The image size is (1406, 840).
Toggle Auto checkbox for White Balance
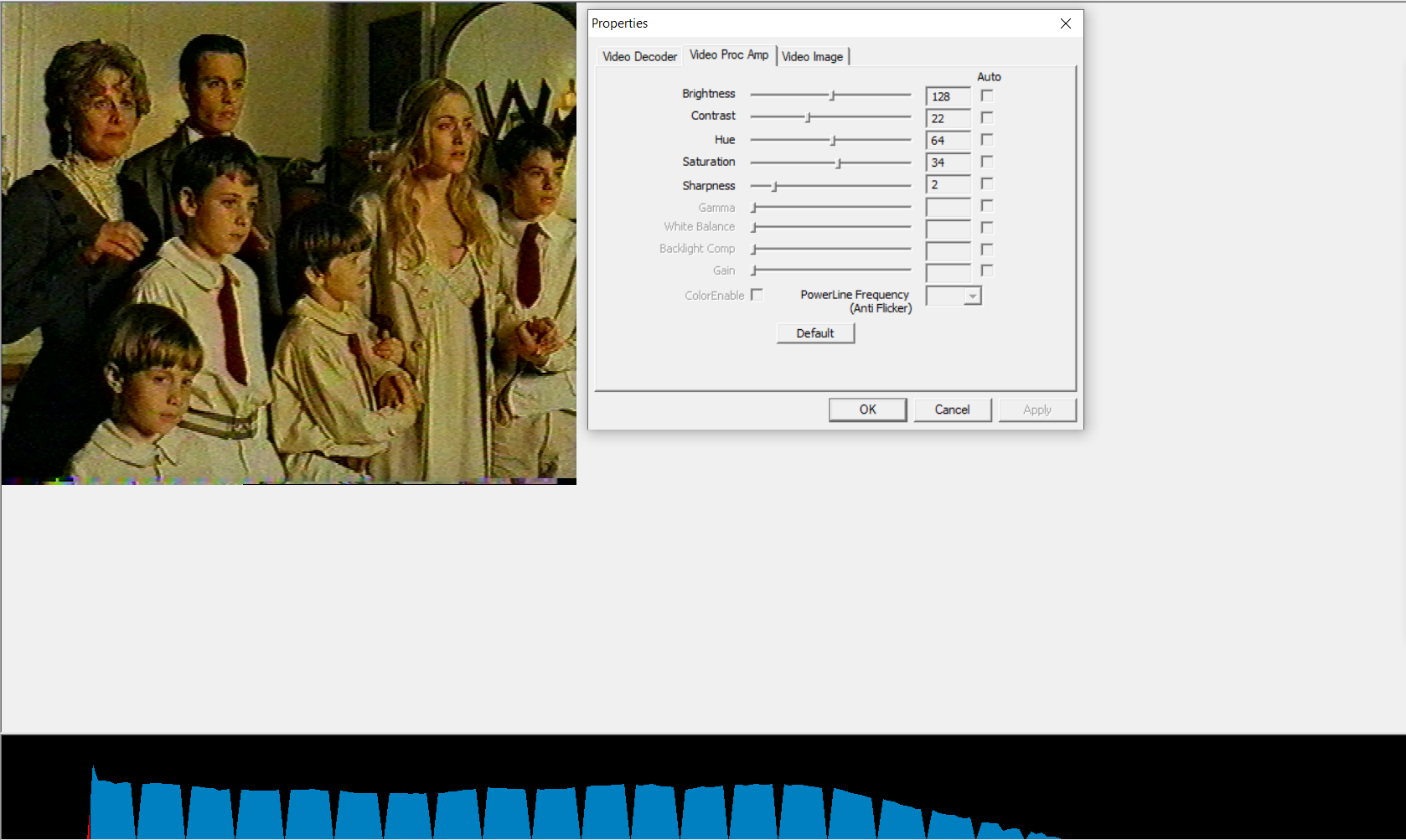[x=987, y=227]
